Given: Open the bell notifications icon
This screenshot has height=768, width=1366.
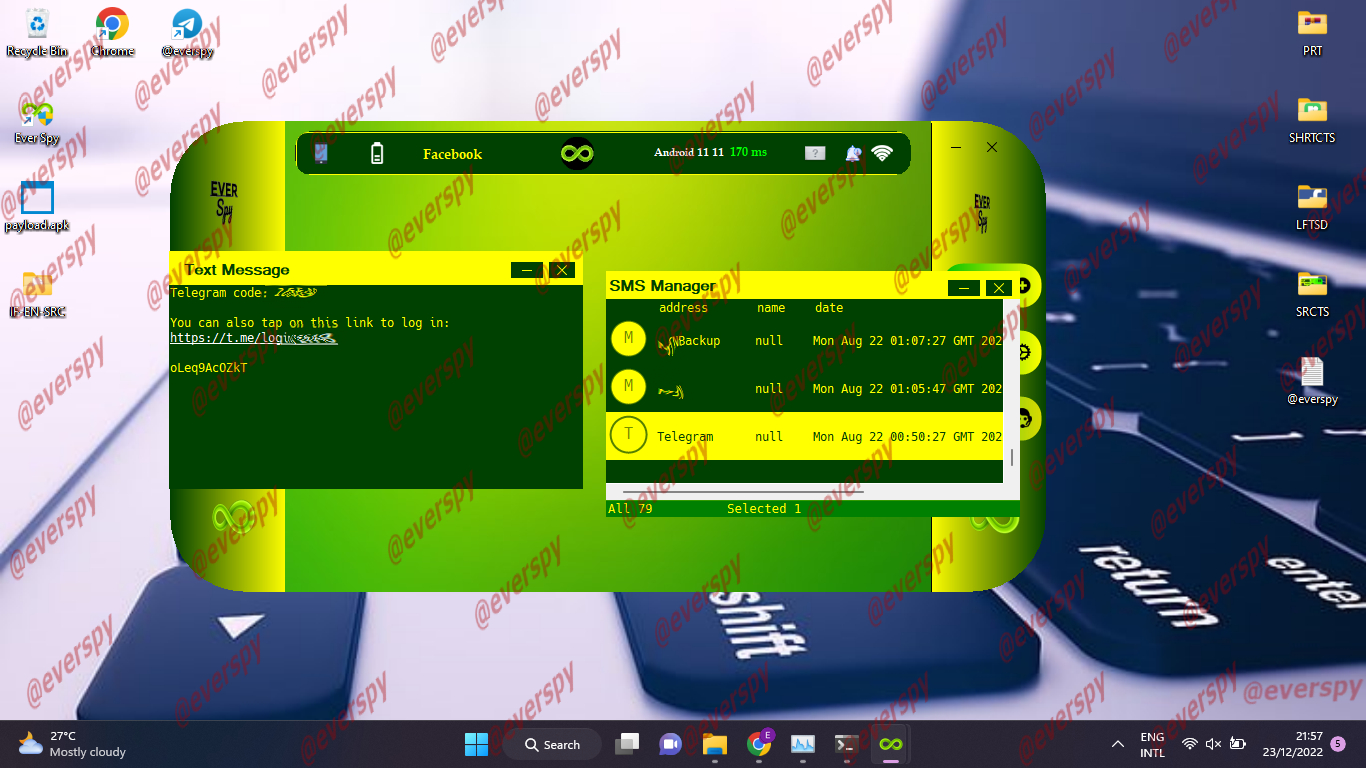Looking at the screenshot, I should [852, 153].
